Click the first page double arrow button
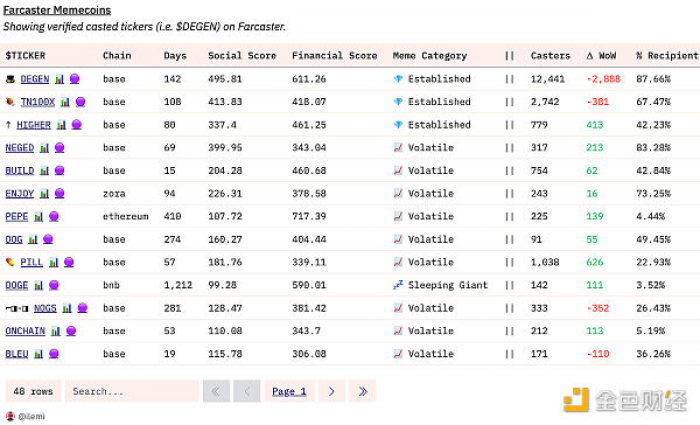The image size is (700, 425). (x=216, y=392)
